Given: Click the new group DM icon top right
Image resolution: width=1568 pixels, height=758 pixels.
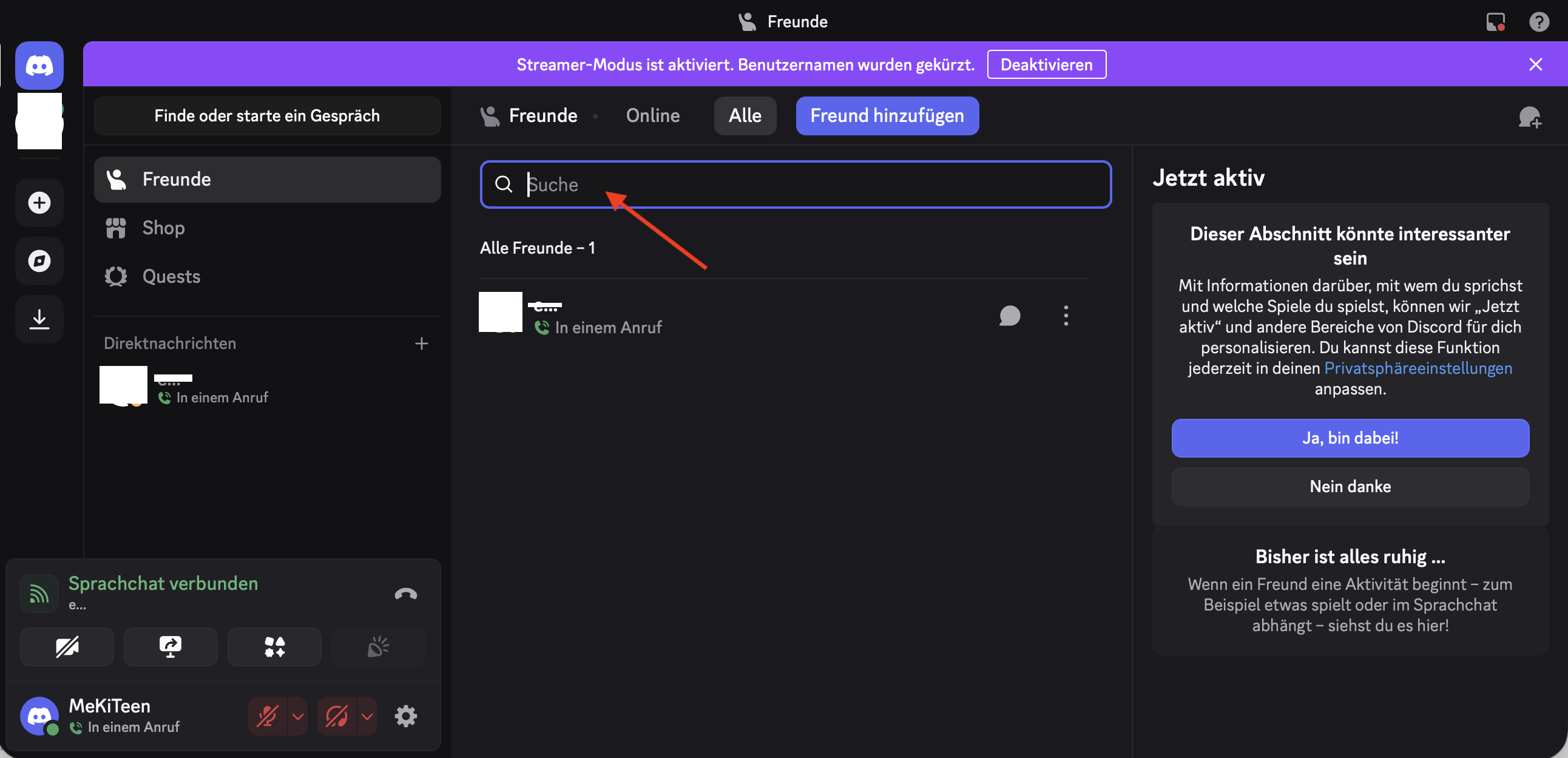Looking at the screenshot, I should point(1529,117).
